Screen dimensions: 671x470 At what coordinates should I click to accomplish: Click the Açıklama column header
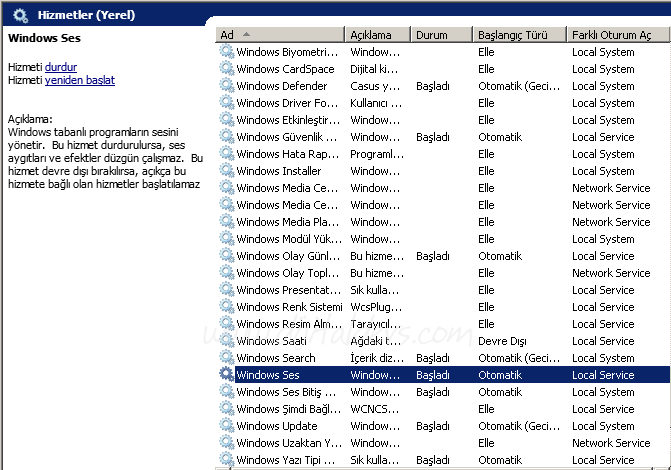(x=376, y=35)
